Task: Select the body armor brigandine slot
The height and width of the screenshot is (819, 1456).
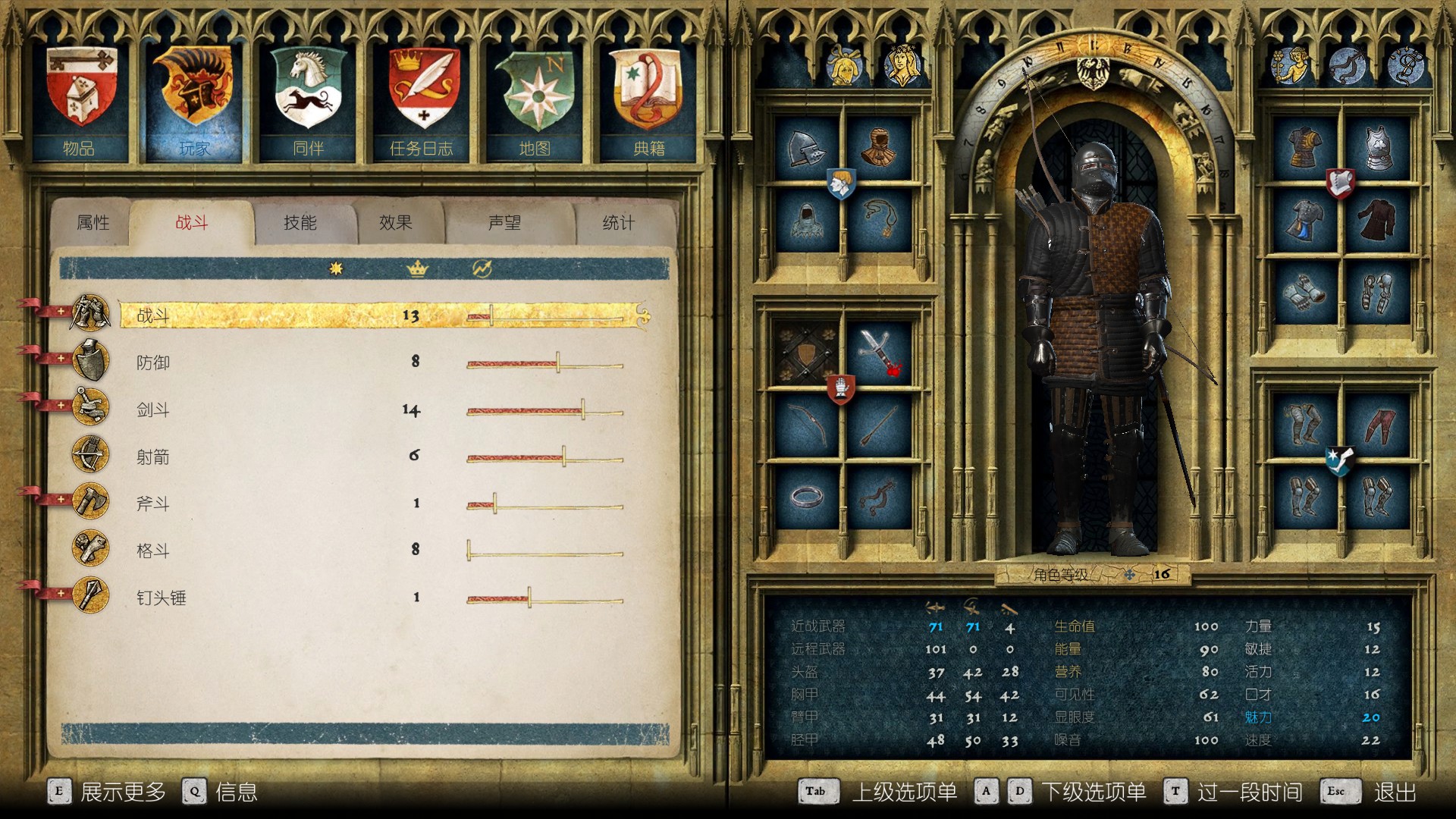Action: pyautogui.click(x=1304, y=149)
